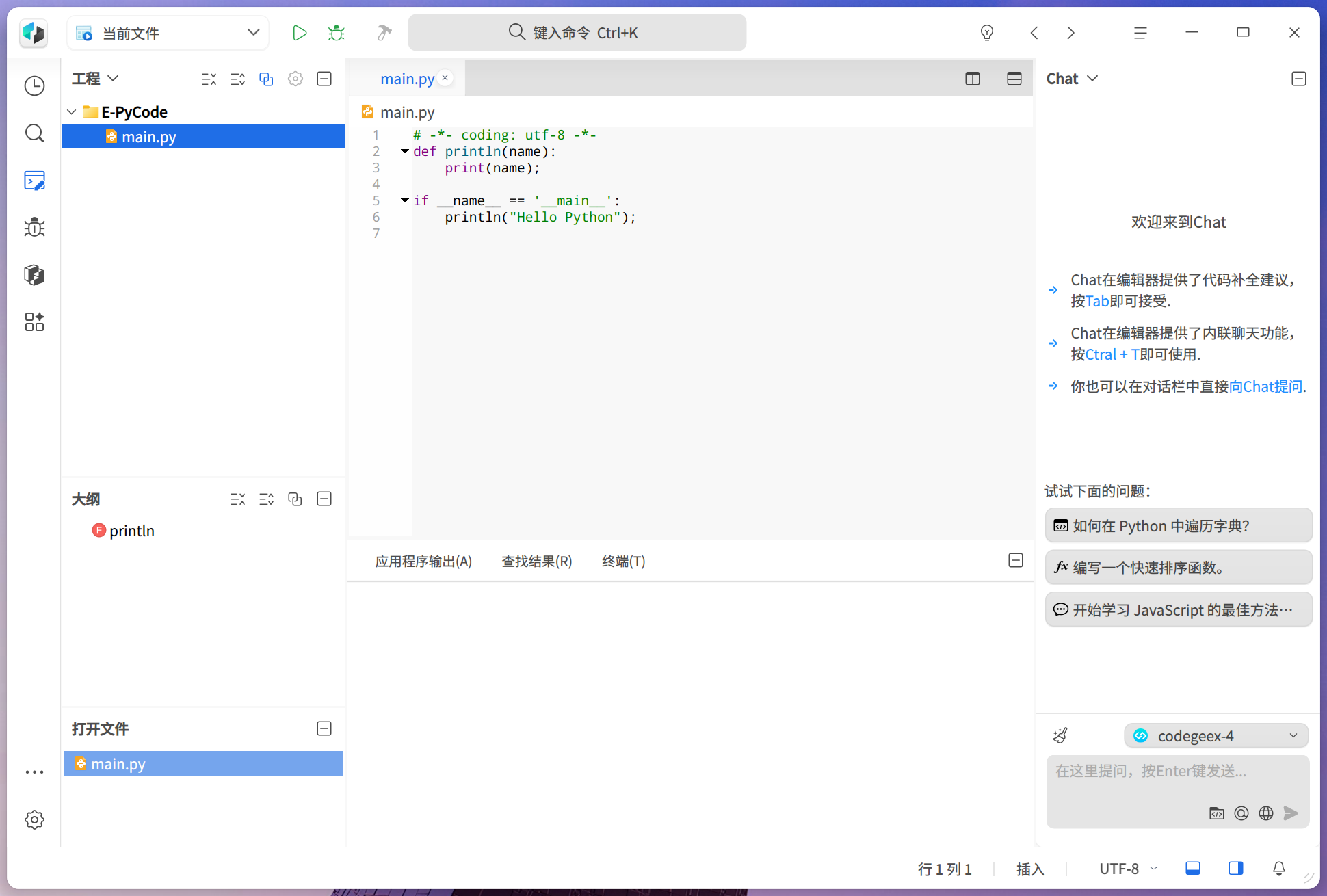Viewport: 1327px width, 896px height.
Task: Open settings gear at sidebar bottom
Action: pos(34,819)
